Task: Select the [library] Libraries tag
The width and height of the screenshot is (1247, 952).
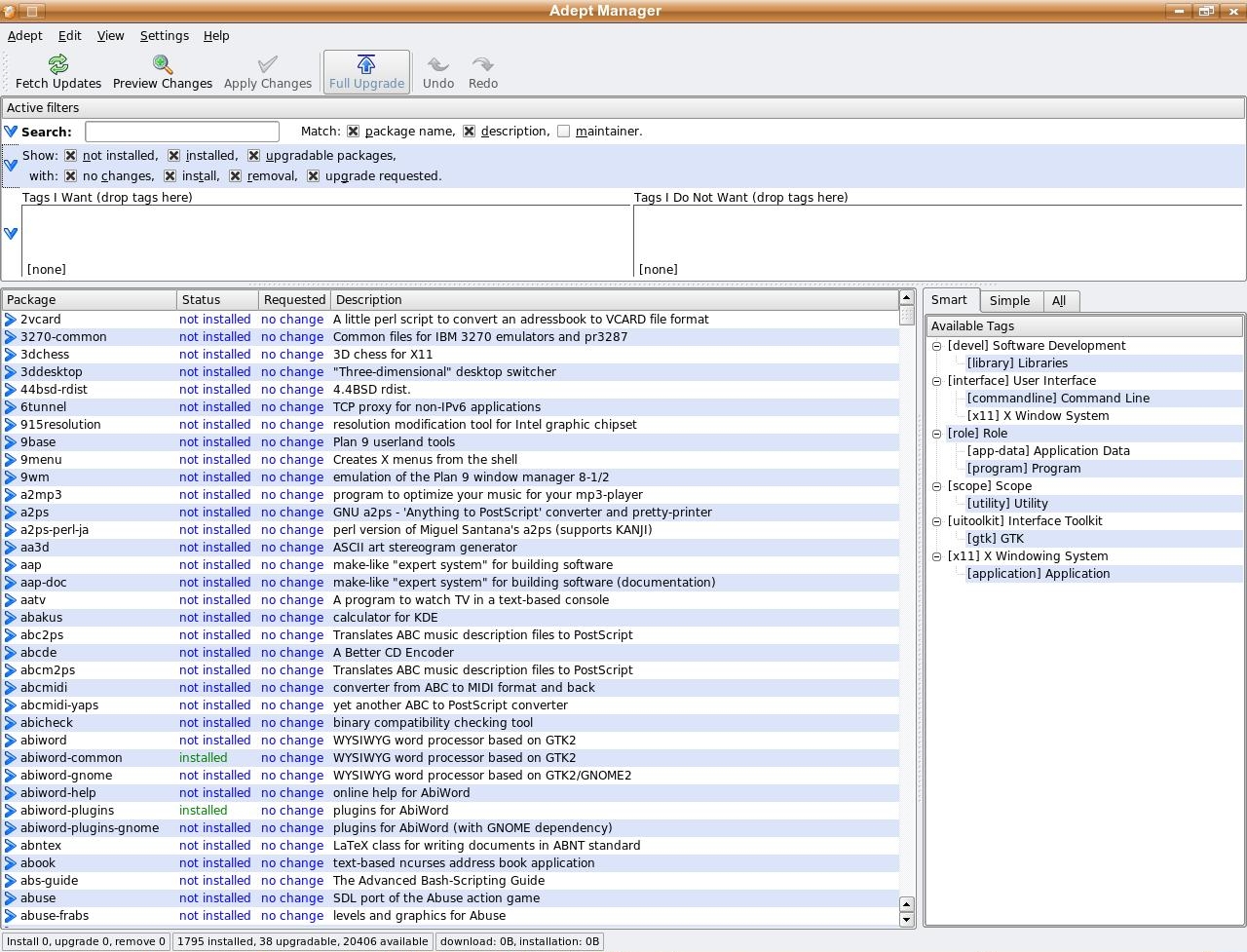Action: [x=1017, y=363]
